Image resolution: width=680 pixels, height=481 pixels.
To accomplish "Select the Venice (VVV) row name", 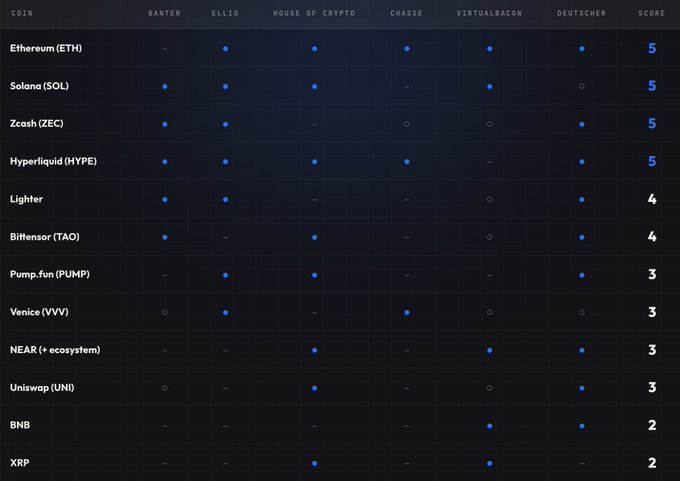I will click(39, 312).
